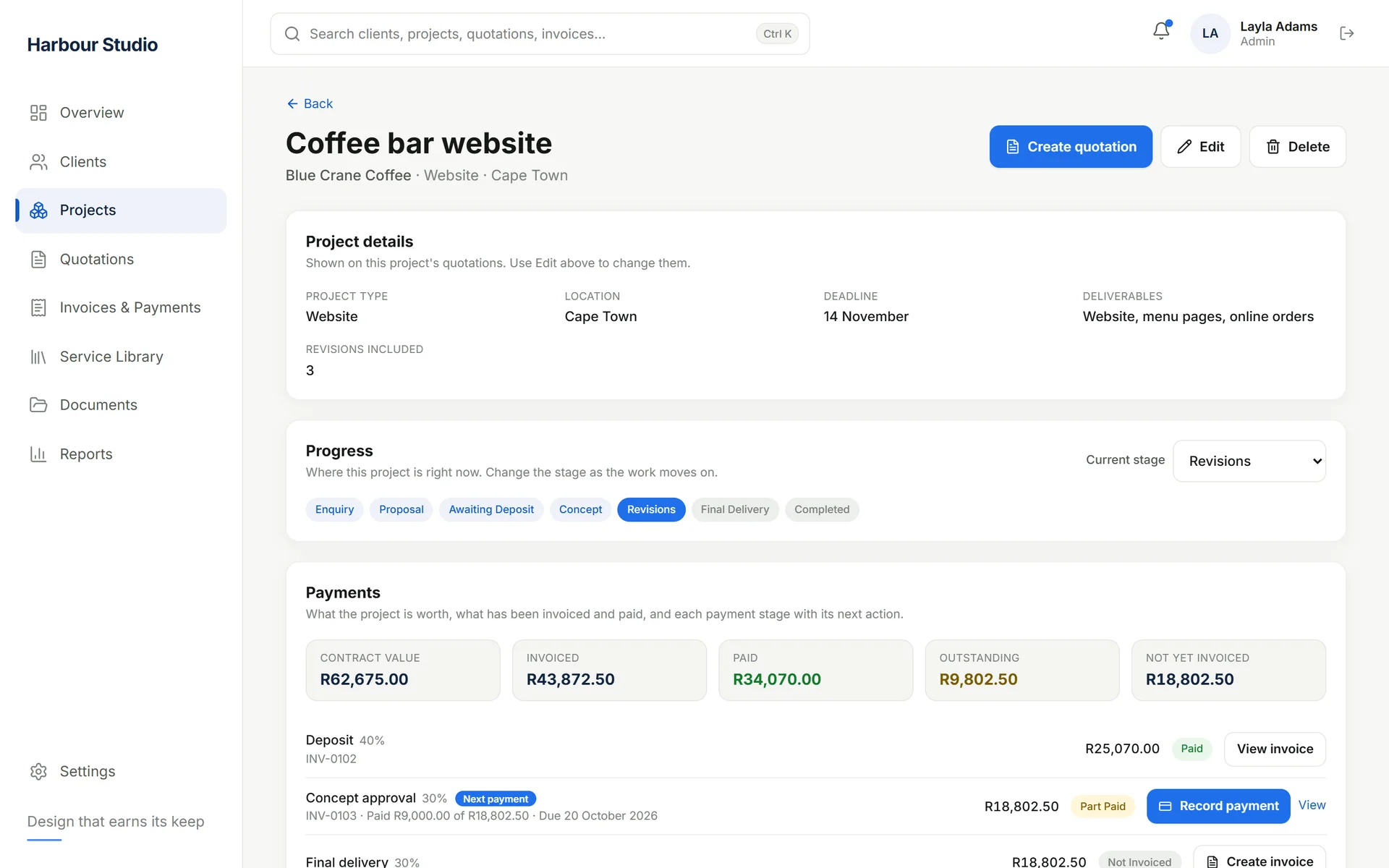Click the active Revisions stage pill
Viewport: 1389px width, 868px height.
point(651,510)
